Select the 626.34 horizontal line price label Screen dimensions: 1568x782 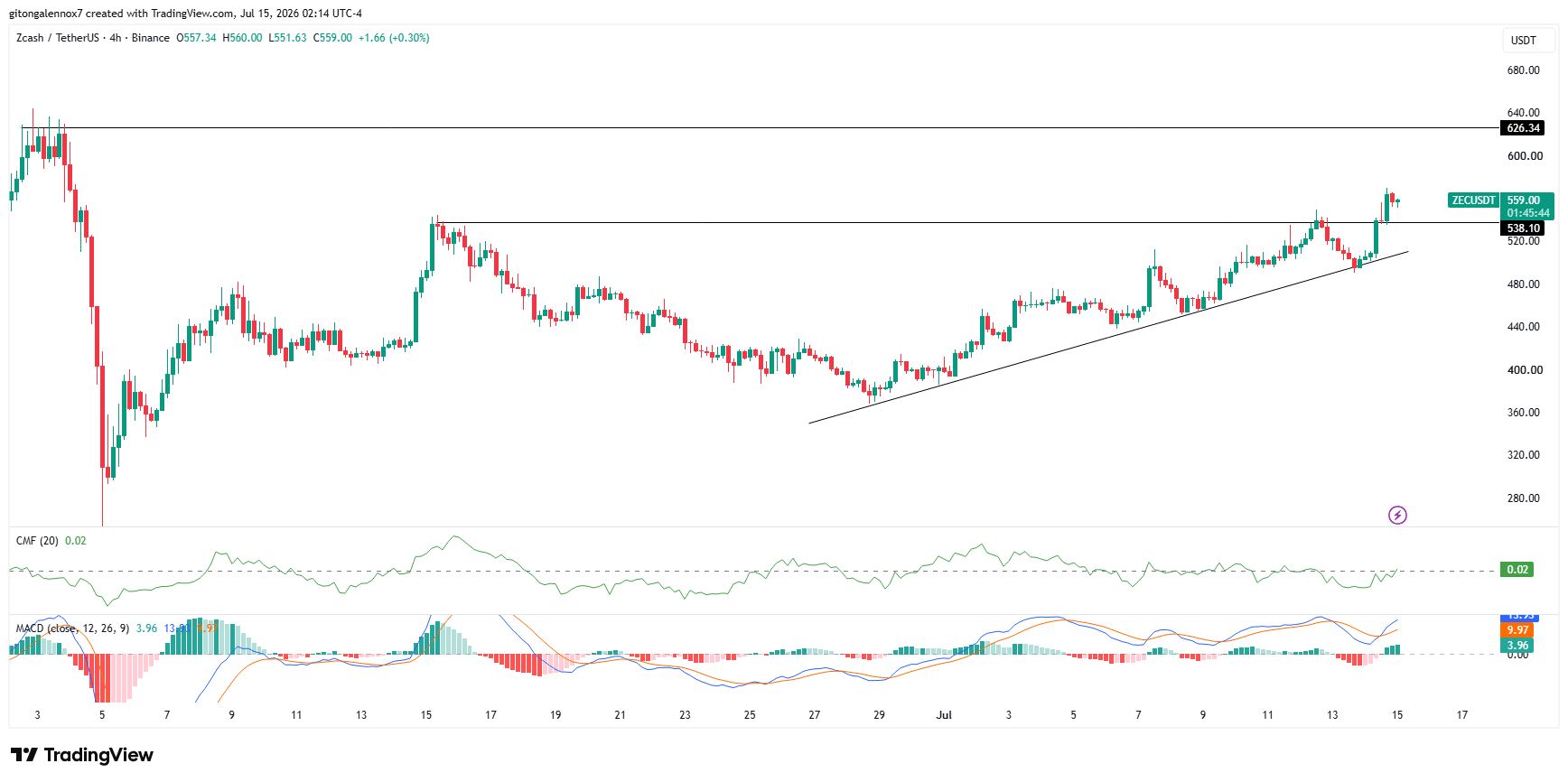click(x=1523, y=128)
